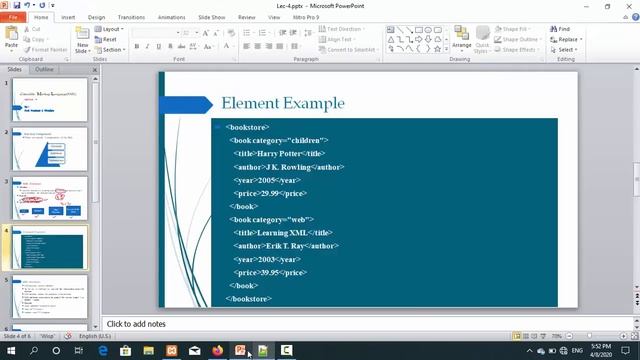
Task: Switch to the Slide Show tab
Action: coord(211,17)
